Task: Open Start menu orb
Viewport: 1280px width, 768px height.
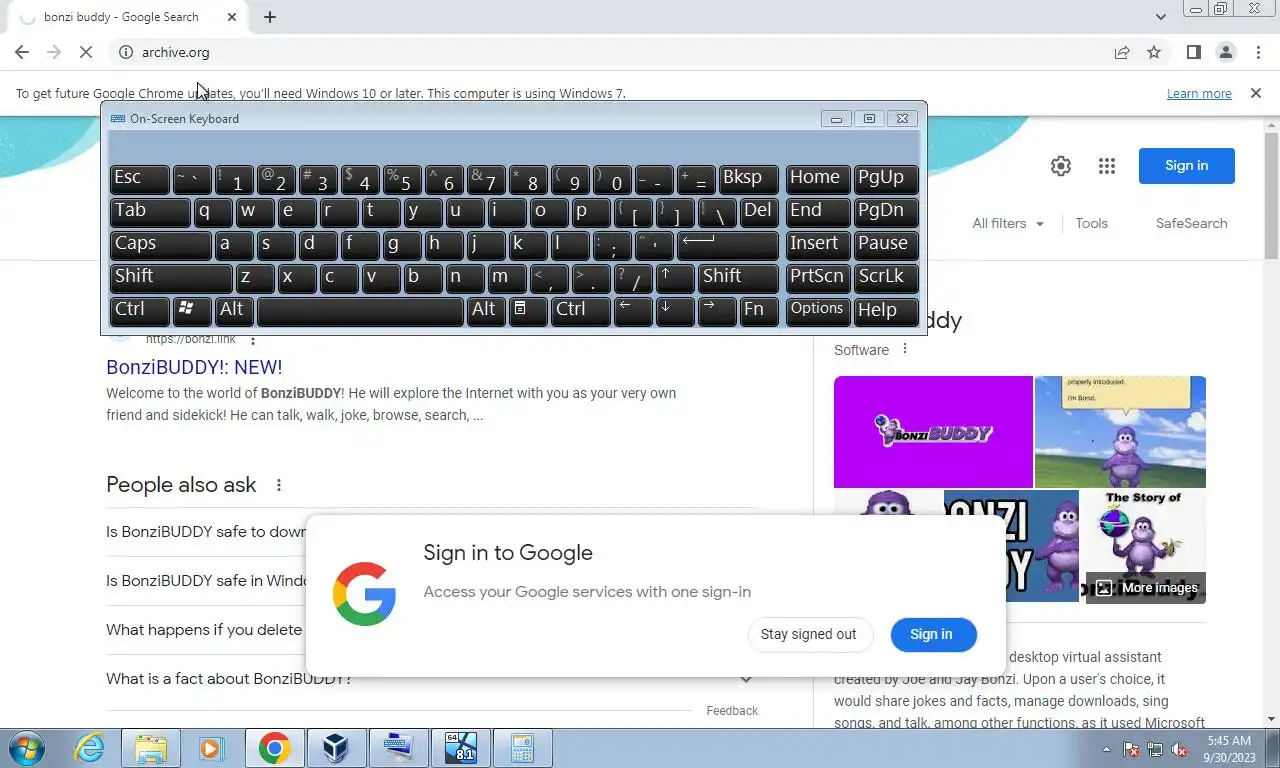Action: click(x=26, y=748)
